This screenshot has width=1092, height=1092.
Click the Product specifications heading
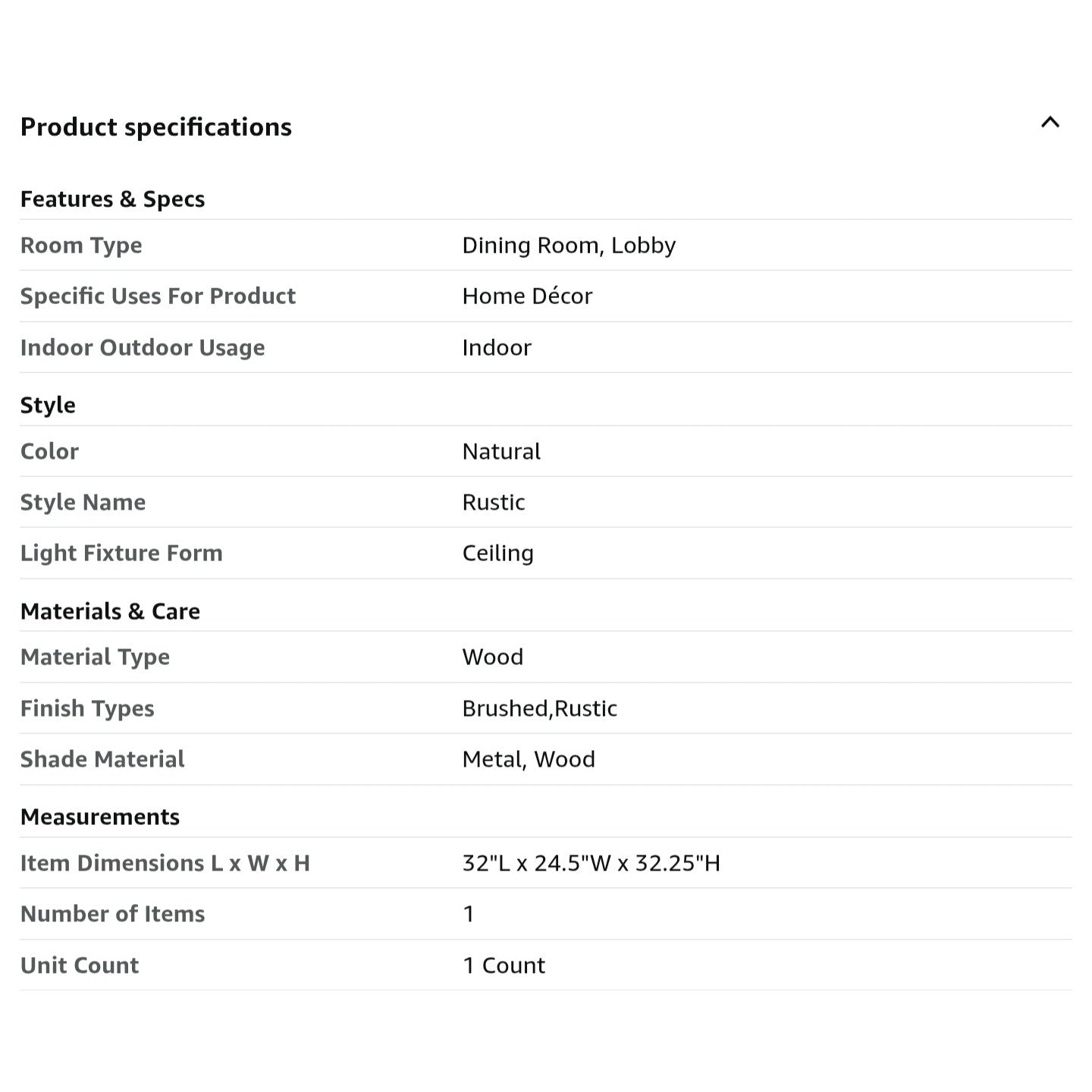156,127
